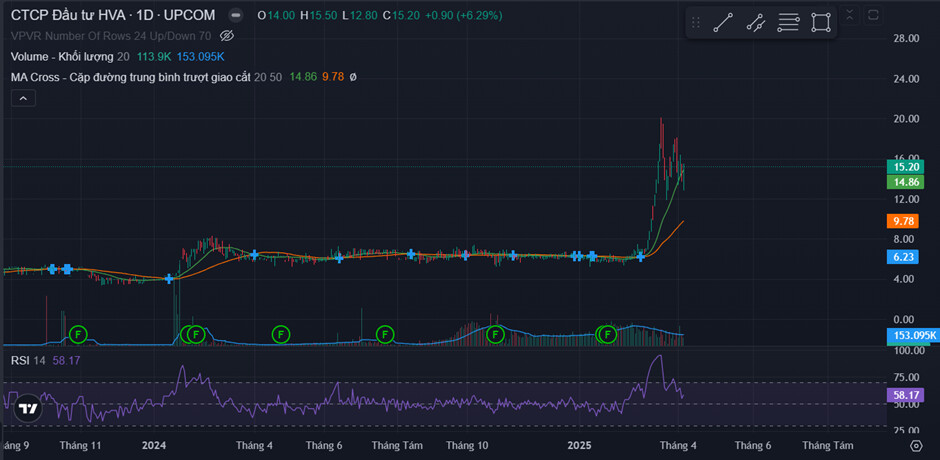Click the CTCP Đầu tư HVA symbol title
Screen dimensions: 940x460
[75, 16]
